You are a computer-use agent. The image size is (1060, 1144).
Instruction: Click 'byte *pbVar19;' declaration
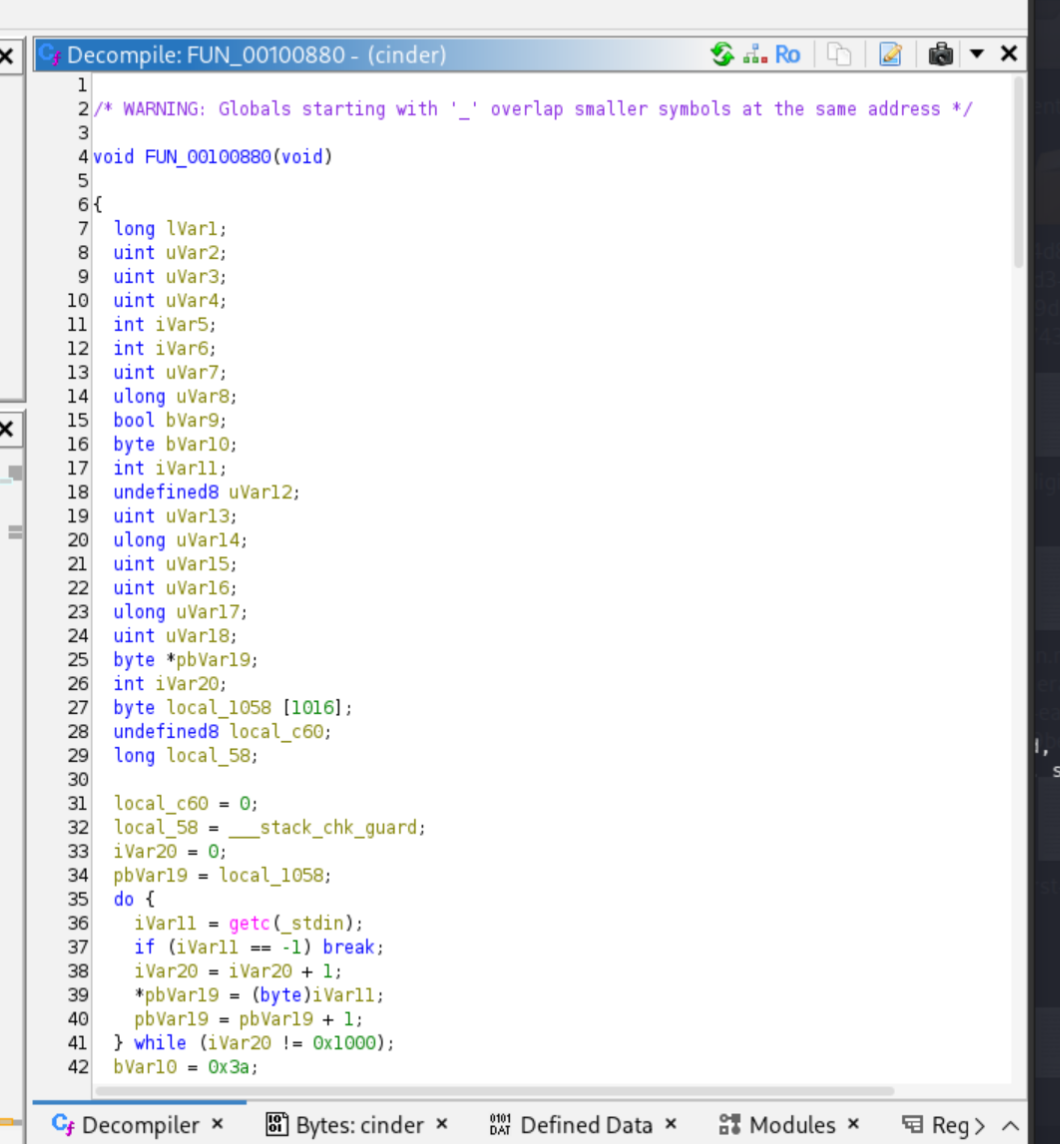(x=185, y=660)
